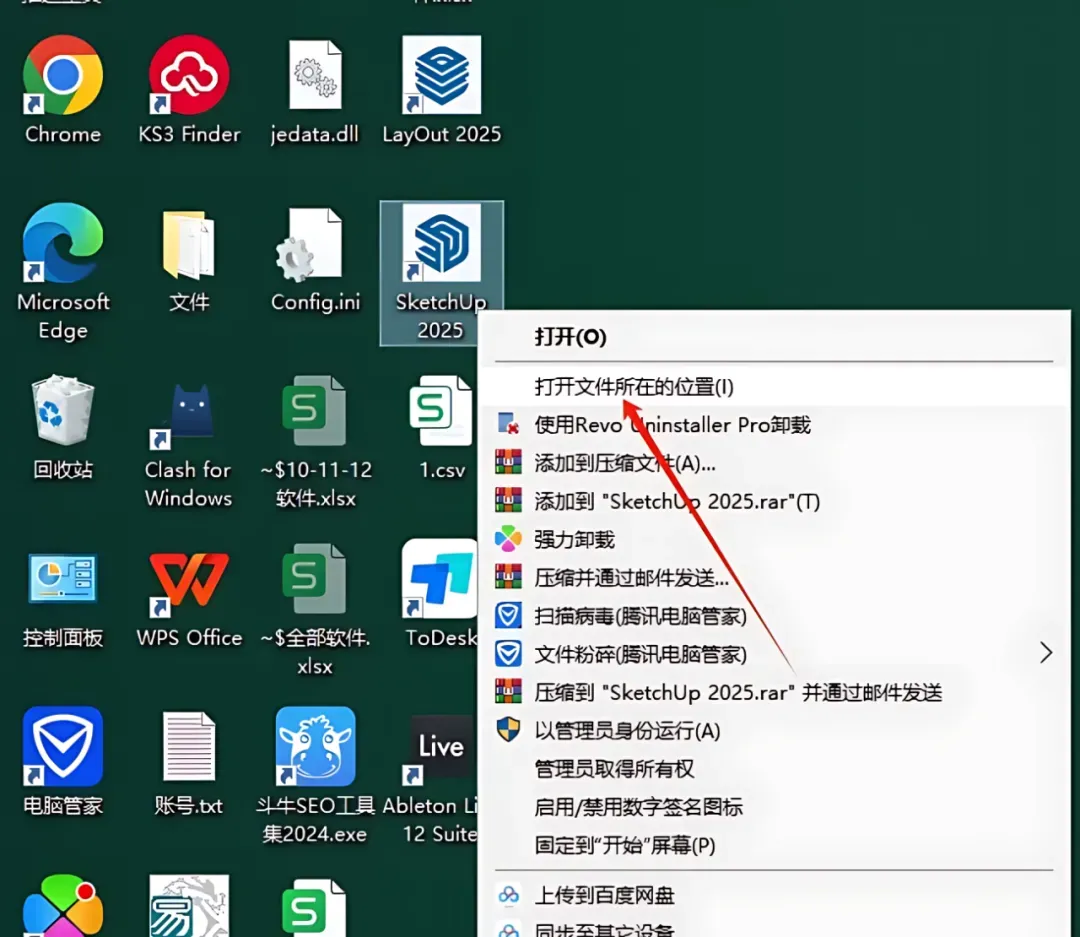Choose 扫描病毒(腾讯电脑管家)
This screenshot has height=937, width=1080.
(774, 615)
